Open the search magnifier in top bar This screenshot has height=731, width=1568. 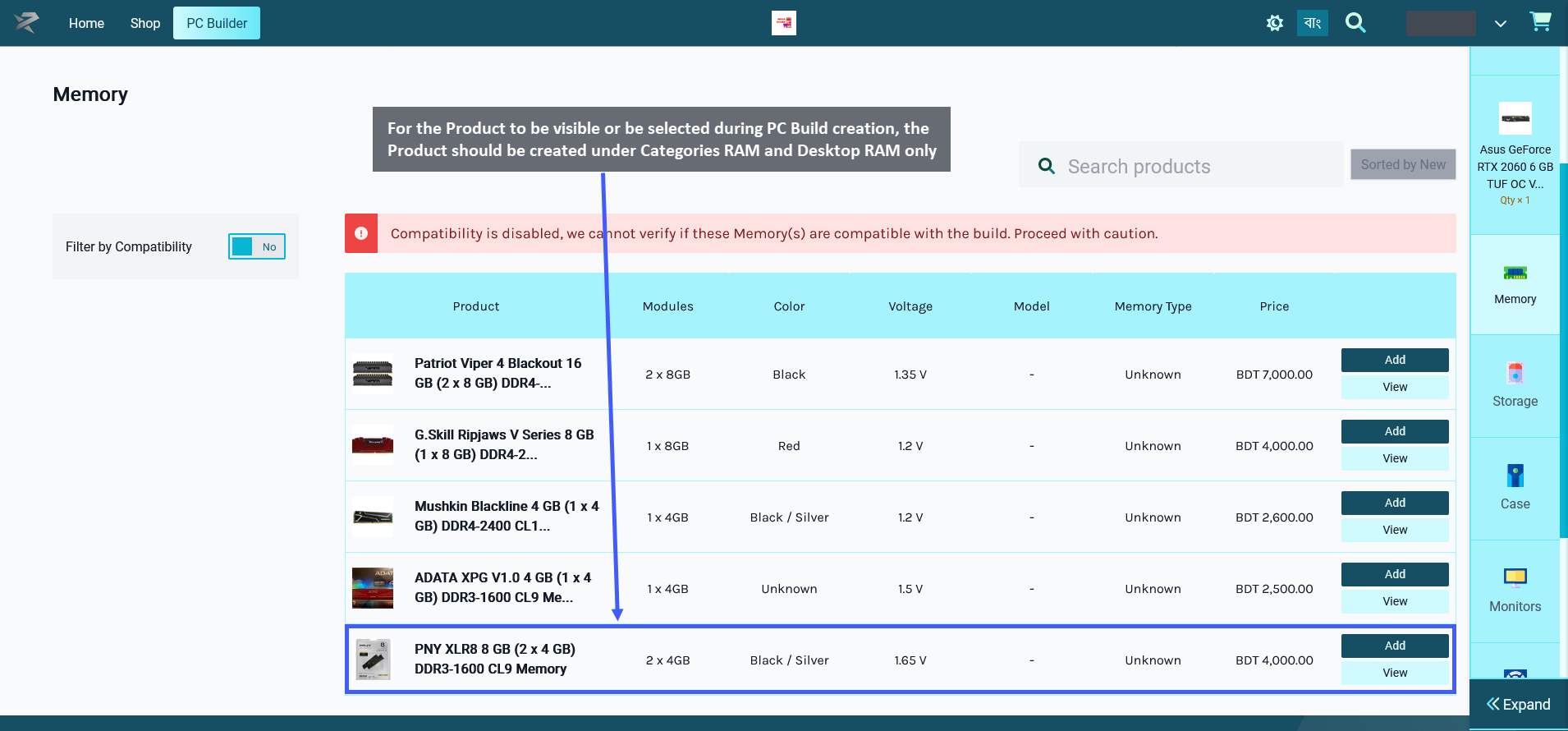(x=1355, y=23)
